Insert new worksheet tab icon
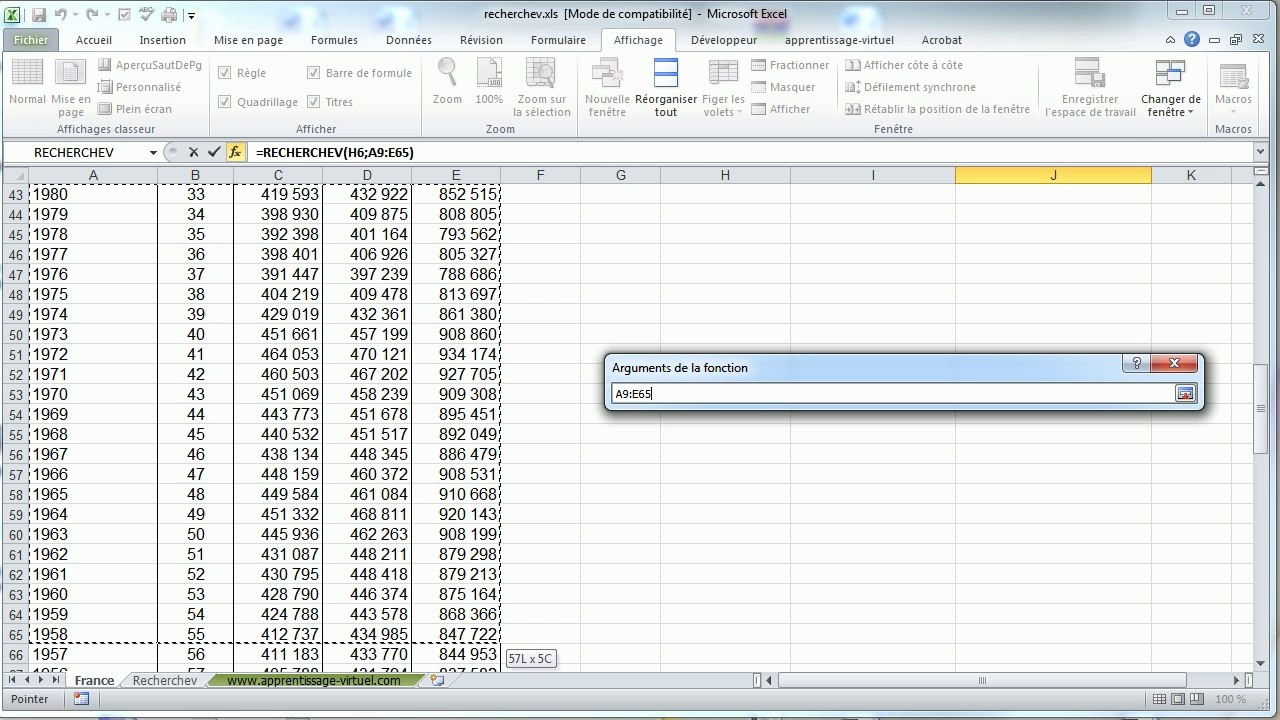1280x720 pixels. [437, 680]
